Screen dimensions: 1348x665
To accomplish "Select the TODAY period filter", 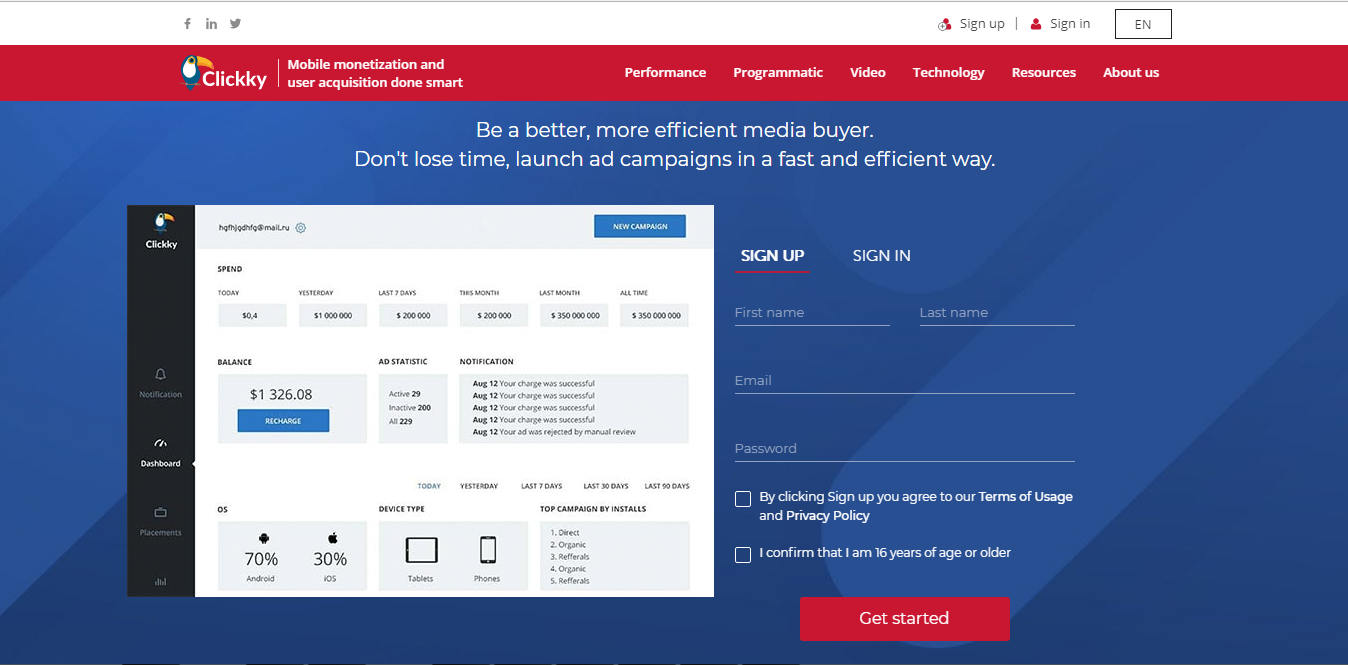I will (429, 486).
